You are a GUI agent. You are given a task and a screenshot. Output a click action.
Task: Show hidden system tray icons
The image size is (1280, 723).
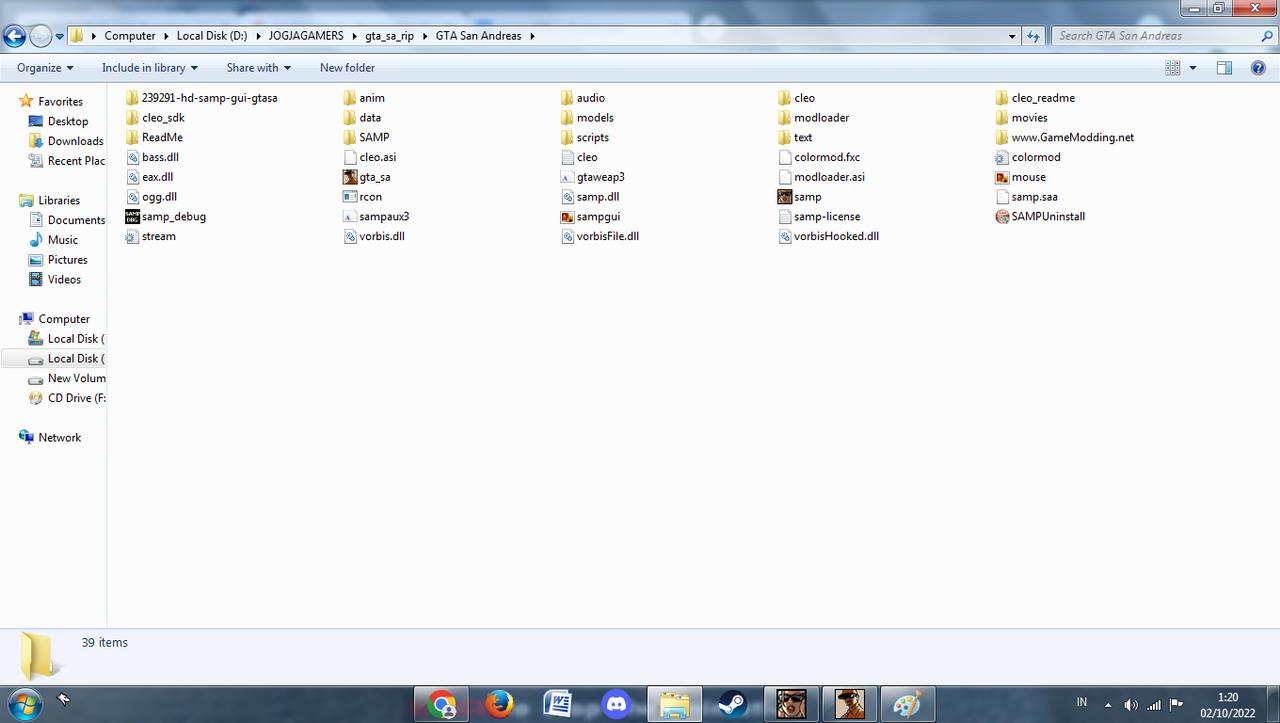[x=1107, y=704]
